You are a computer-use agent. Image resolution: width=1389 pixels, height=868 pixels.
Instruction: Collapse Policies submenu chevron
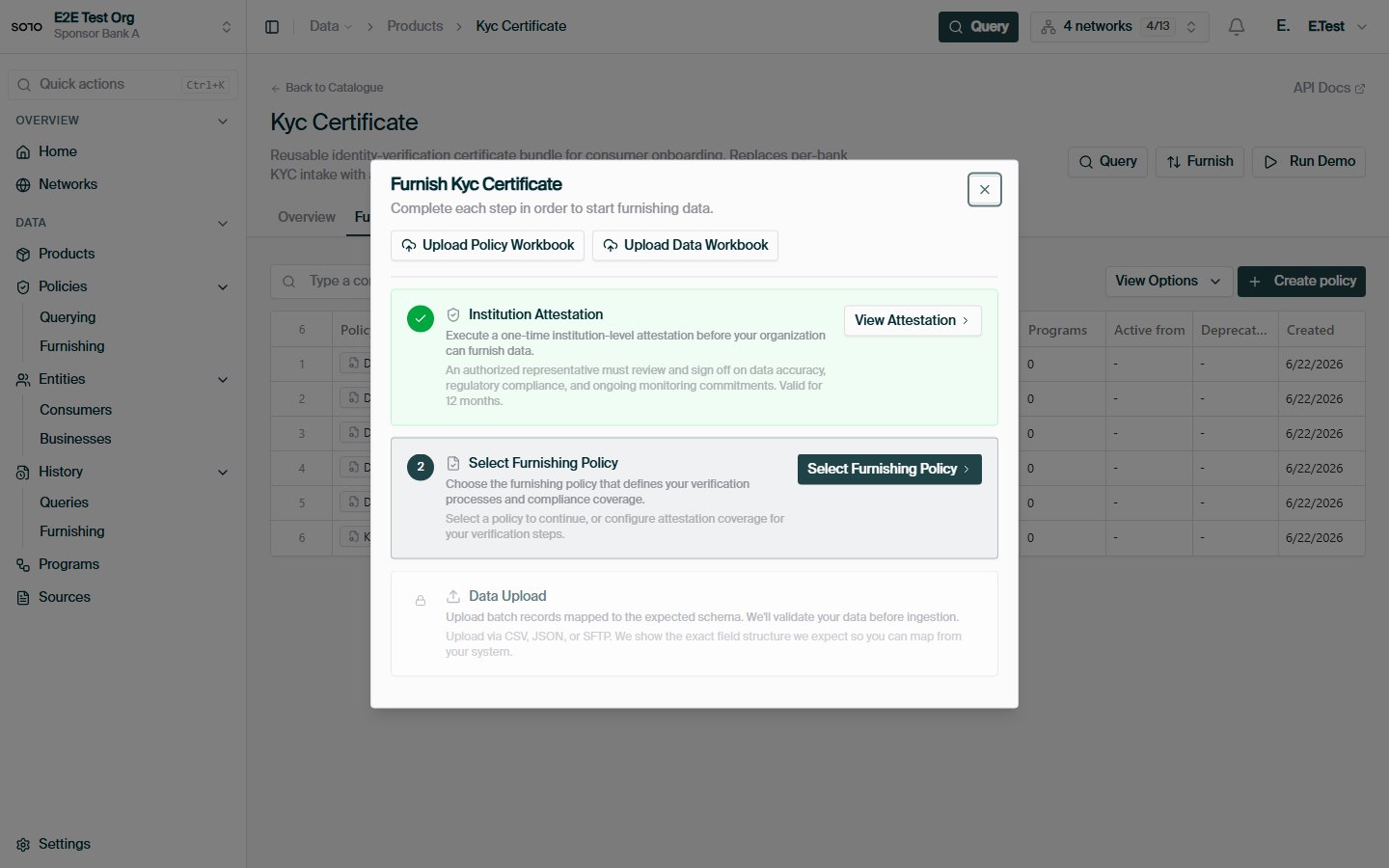pos(223,286)
